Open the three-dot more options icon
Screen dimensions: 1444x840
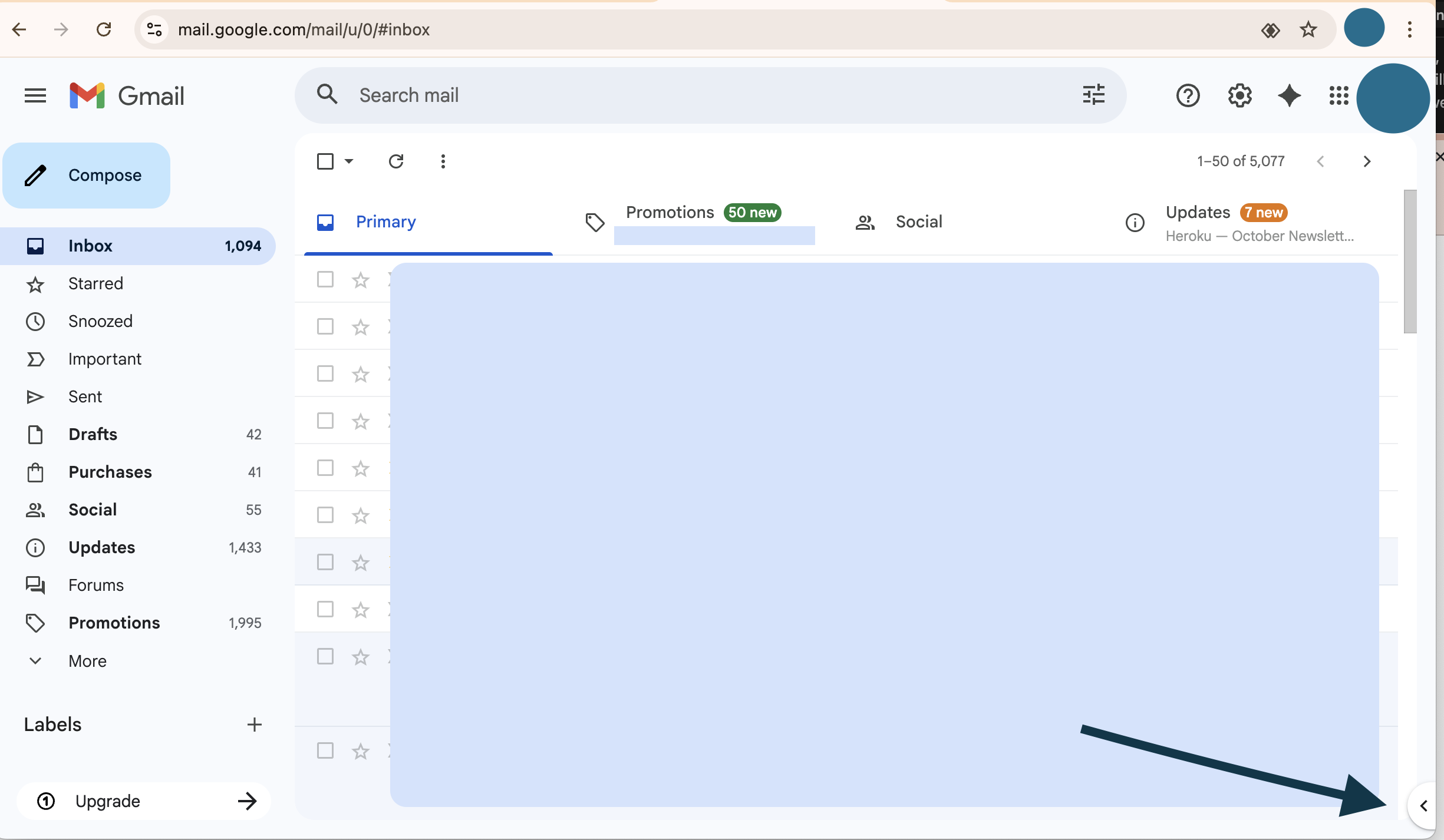click(443, 161)
